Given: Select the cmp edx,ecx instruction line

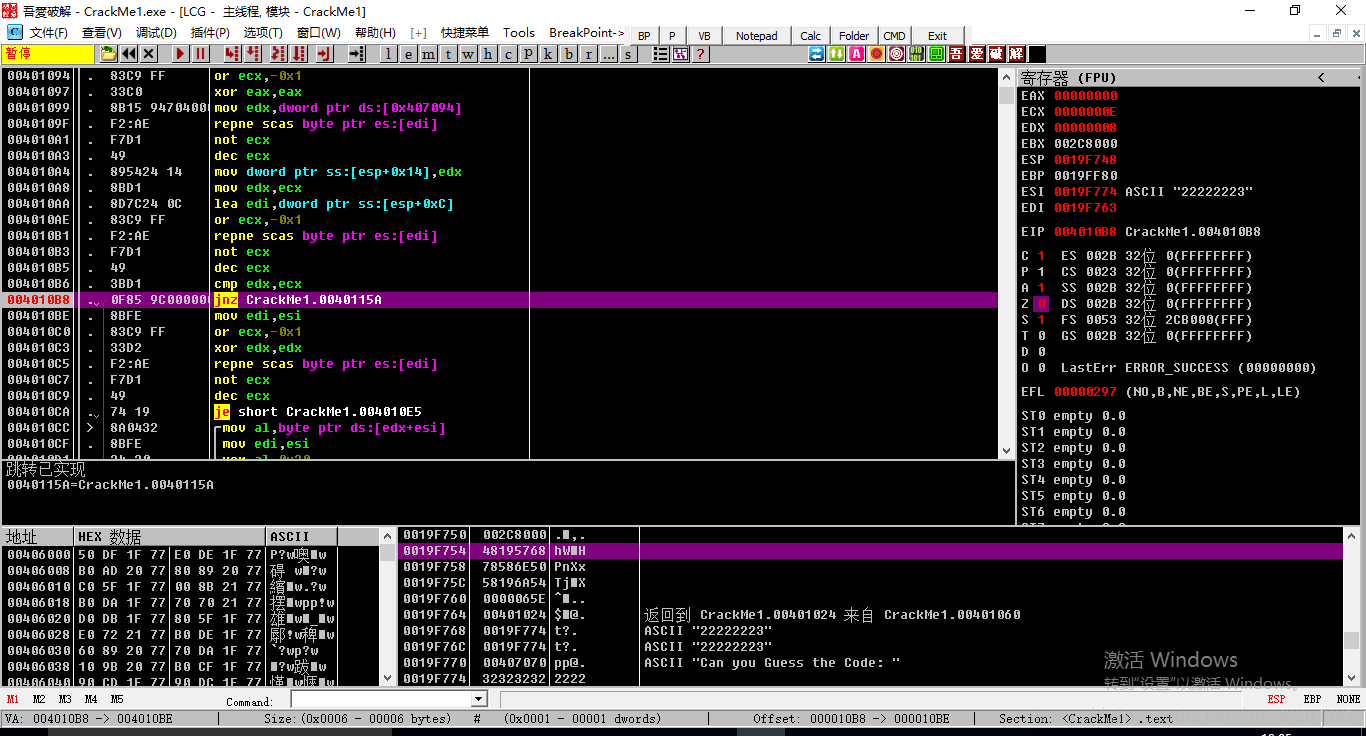Looking at the screenshot, I should (x=500, y=284).
